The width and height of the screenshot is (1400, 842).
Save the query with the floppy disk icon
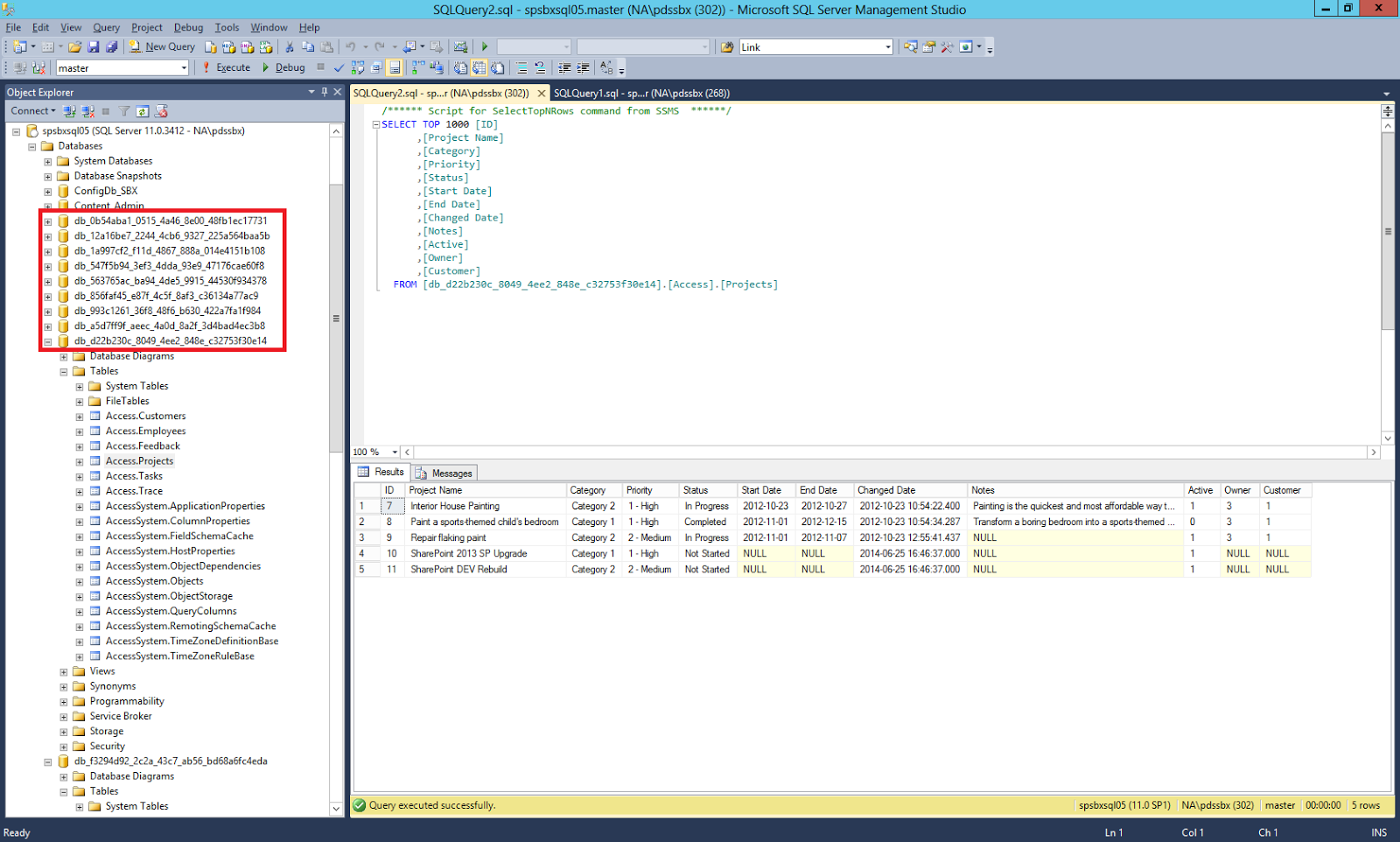tap(94, 47)
